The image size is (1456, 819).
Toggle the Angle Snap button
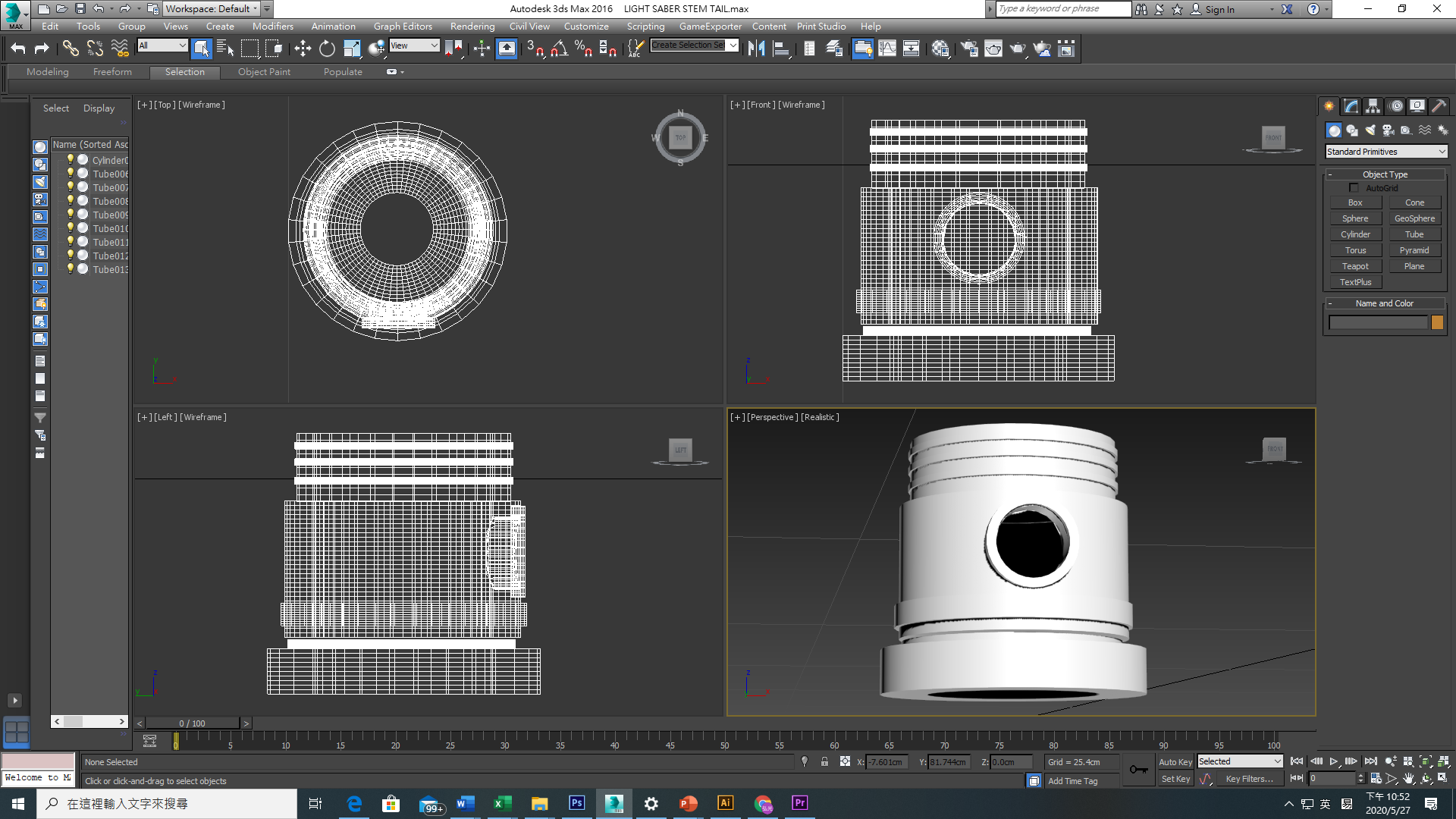pos(560,49)
